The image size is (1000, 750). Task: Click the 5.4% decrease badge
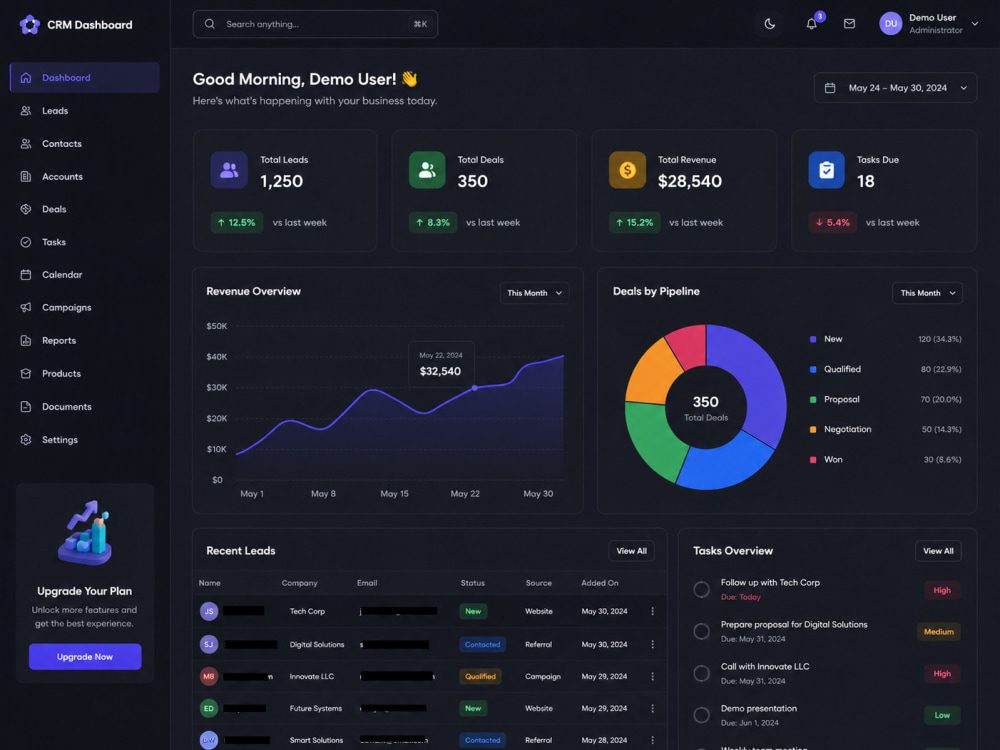click(x=833, y=223)
